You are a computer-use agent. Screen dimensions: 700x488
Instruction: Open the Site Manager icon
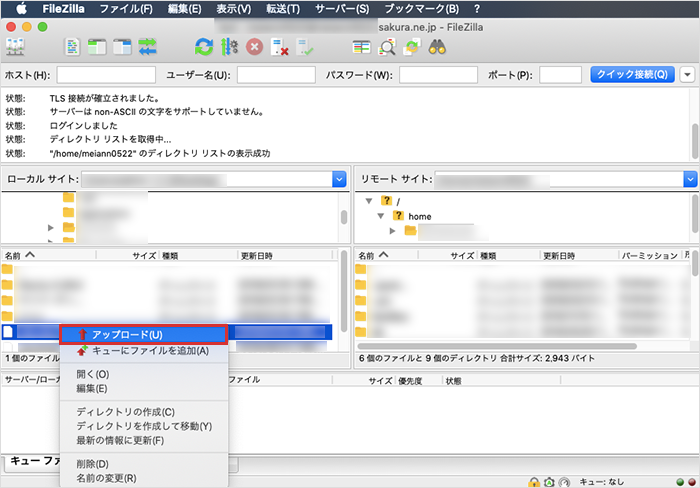point(16,46)
